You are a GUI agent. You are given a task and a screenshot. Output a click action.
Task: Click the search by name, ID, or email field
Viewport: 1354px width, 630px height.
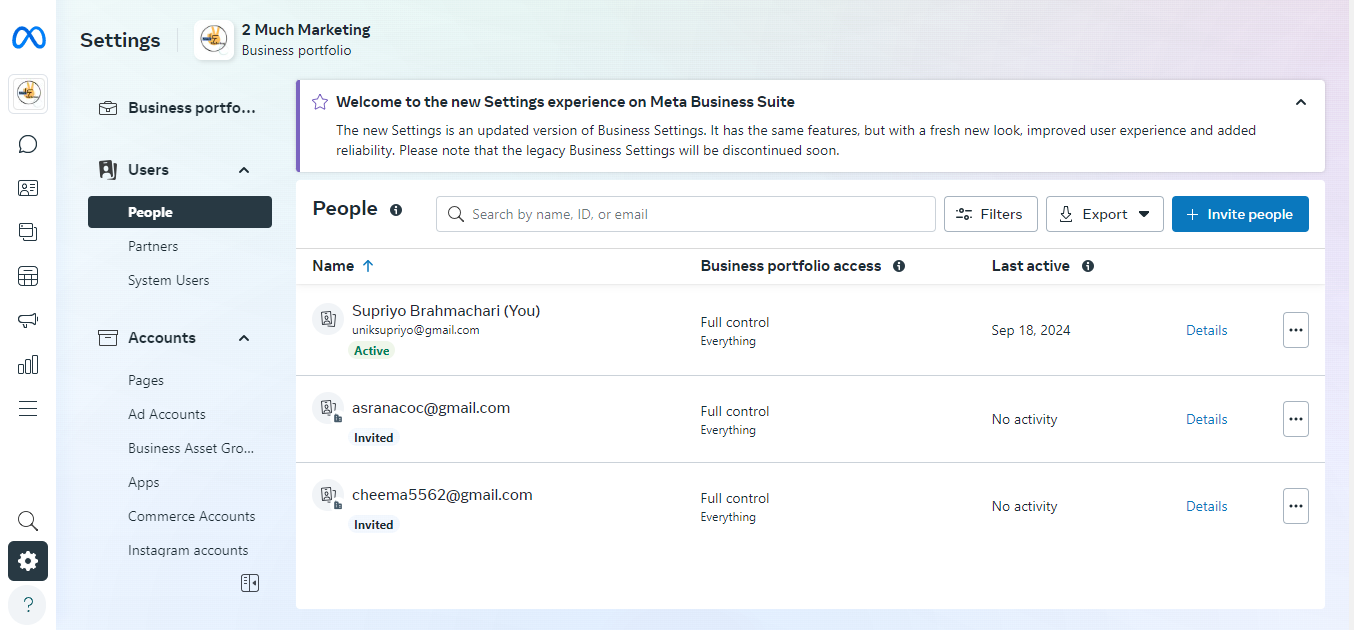(x=685, y=214)
